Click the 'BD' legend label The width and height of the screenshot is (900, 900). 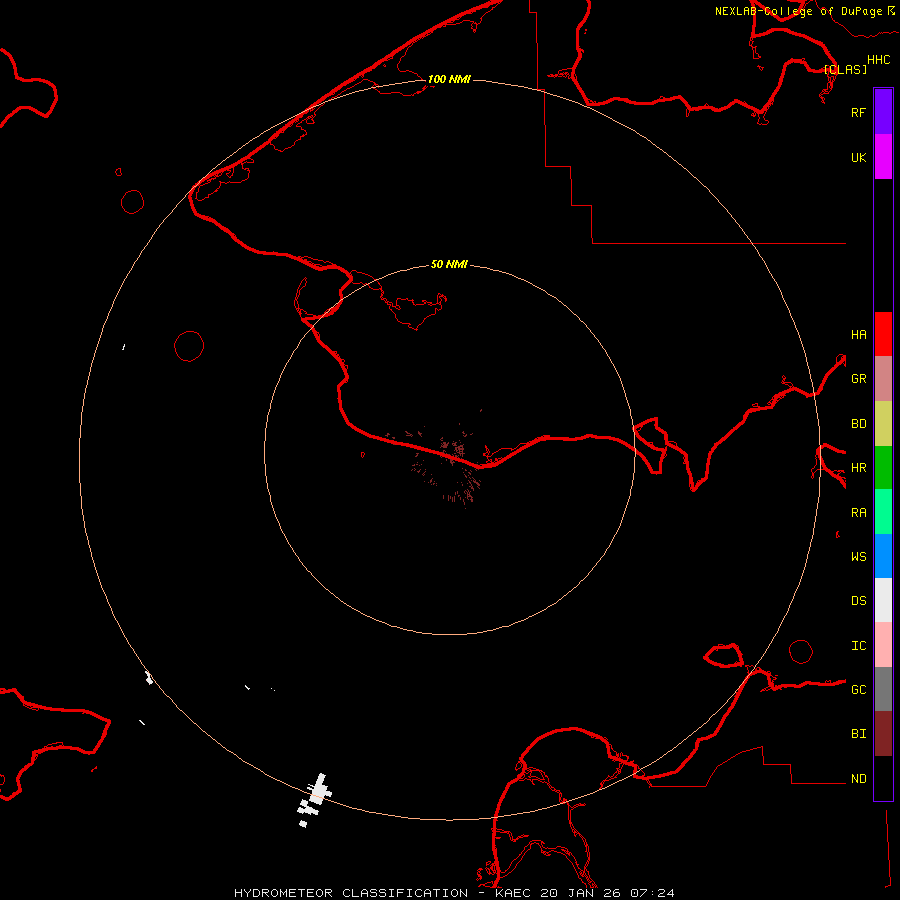point(858,424)
